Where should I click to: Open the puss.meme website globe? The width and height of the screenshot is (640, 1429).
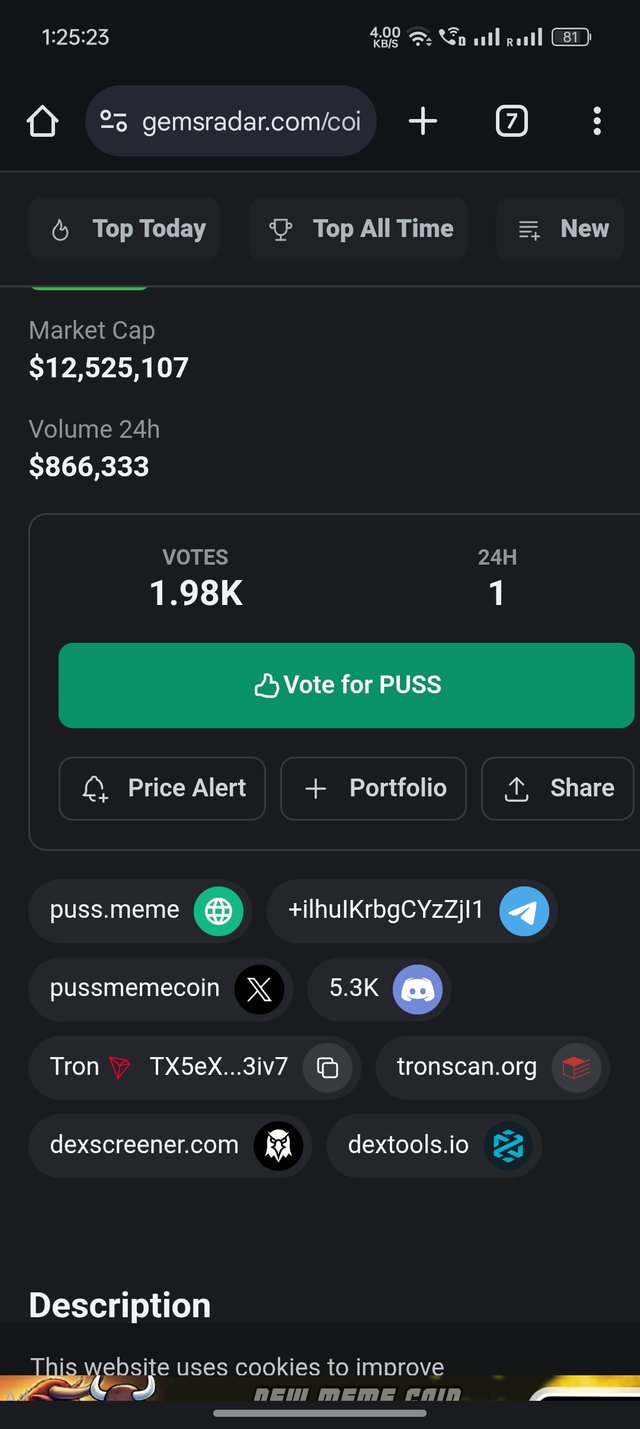(218, 911)
